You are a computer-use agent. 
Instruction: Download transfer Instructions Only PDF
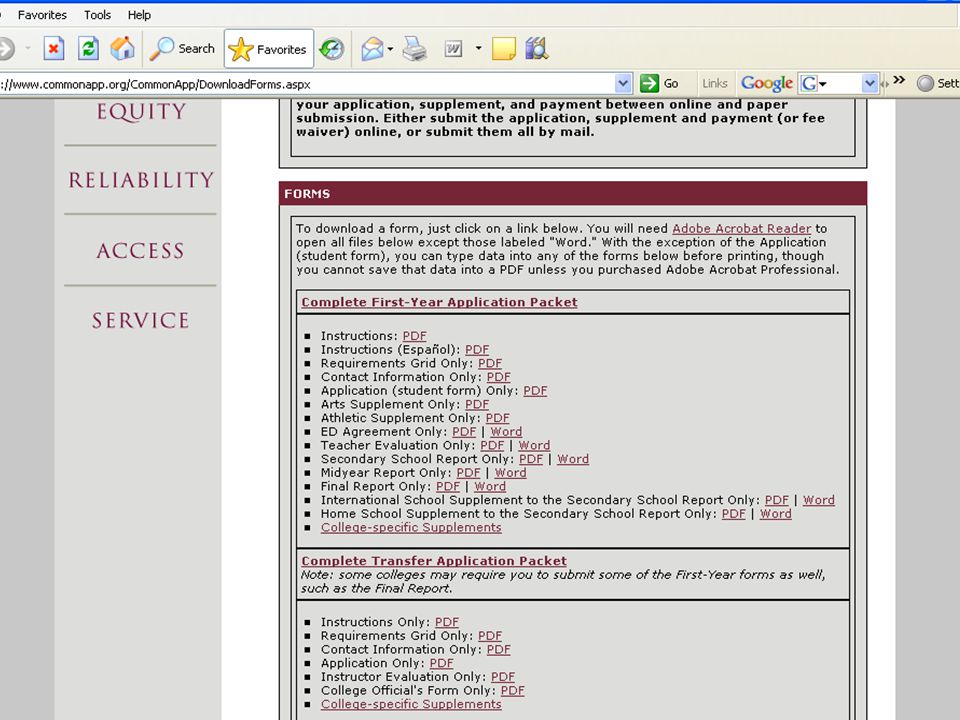coord(447,622)
